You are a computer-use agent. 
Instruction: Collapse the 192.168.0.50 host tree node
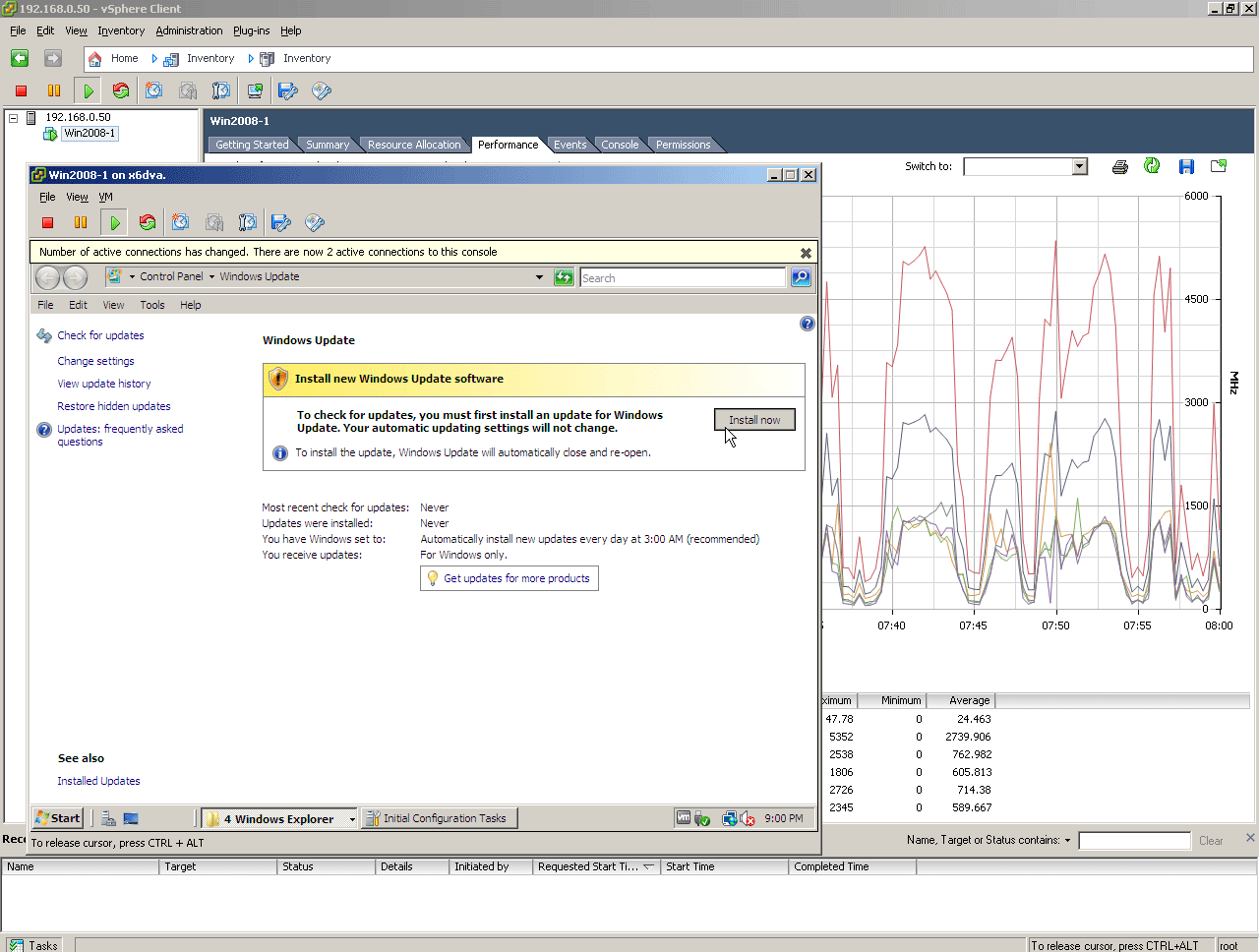pyautogui.click(x=14, y=118)
